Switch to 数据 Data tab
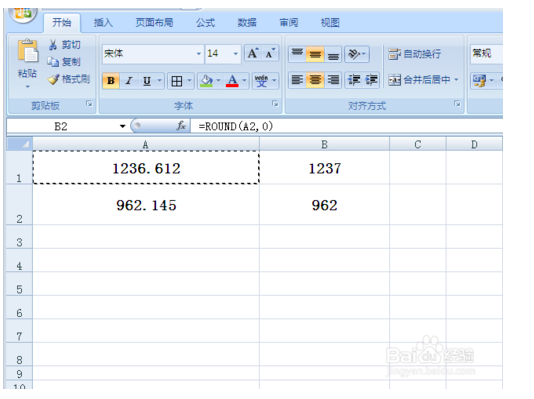The height and width of the screenshot is (399, 534). click(247, 23)
